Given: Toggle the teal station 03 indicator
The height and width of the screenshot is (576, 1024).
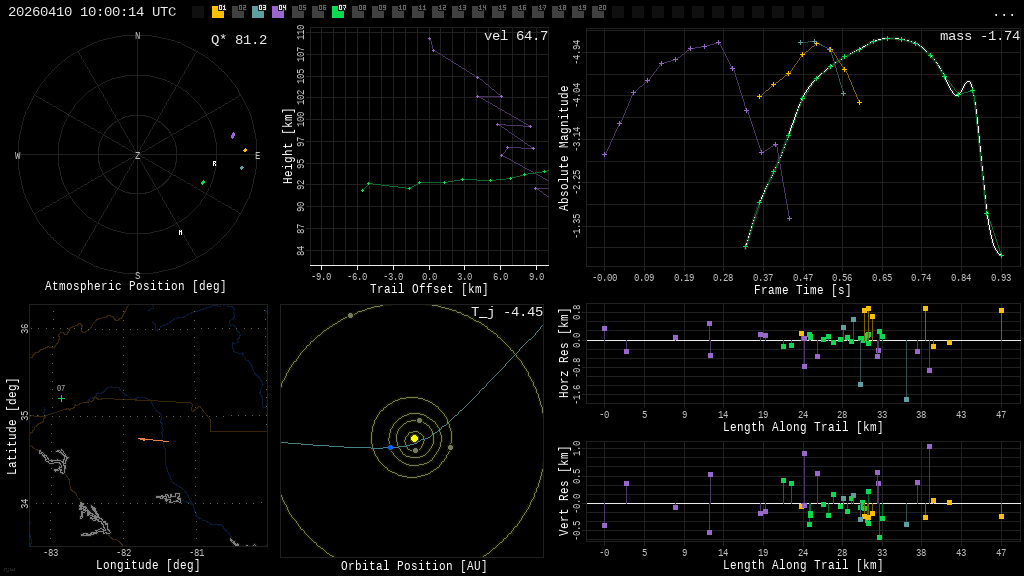Looking at the screenshot, I should tap(258, 12).
